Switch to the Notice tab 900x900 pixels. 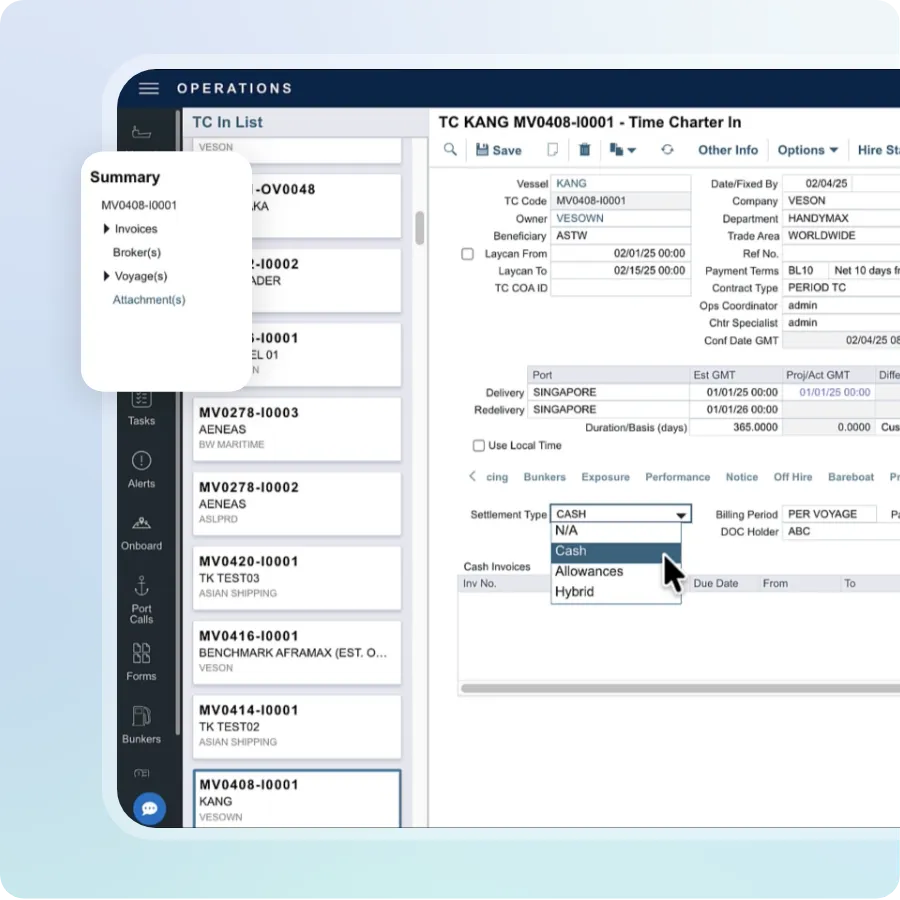[x=742, y=477]
